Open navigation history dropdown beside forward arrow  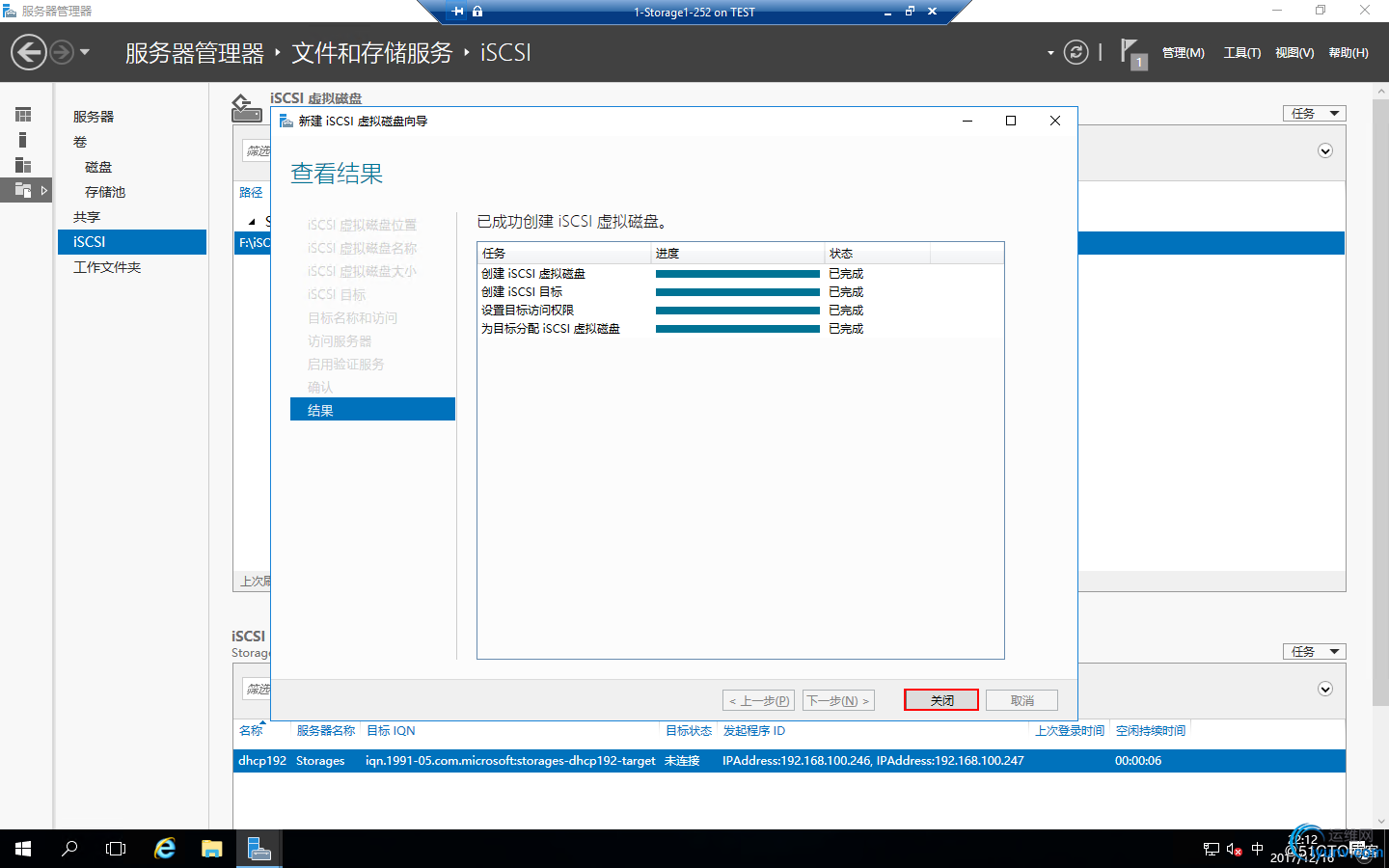[85, 52]
